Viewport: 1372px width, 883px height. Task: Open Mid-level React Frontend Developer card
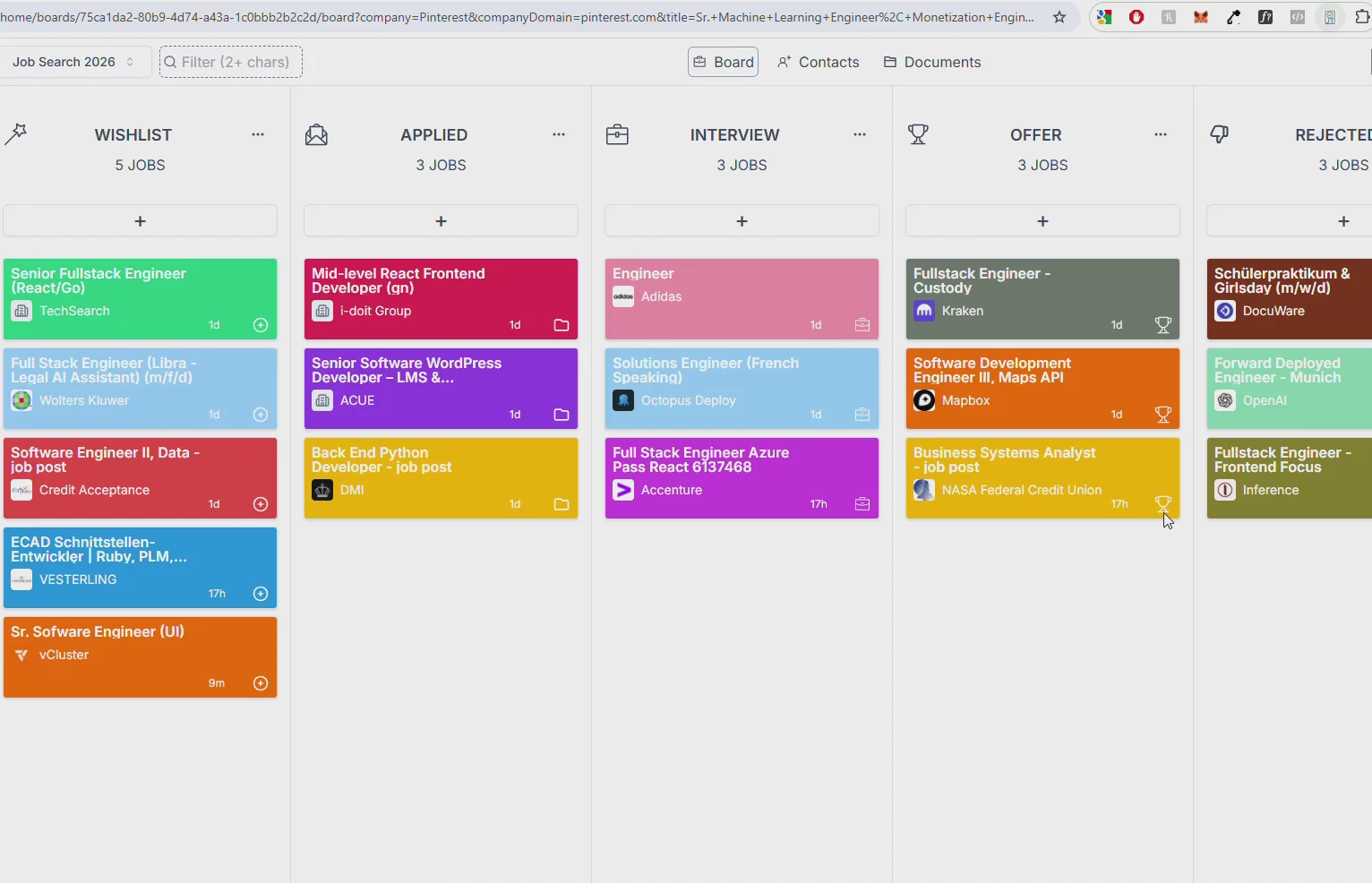(x=442, y=299)
